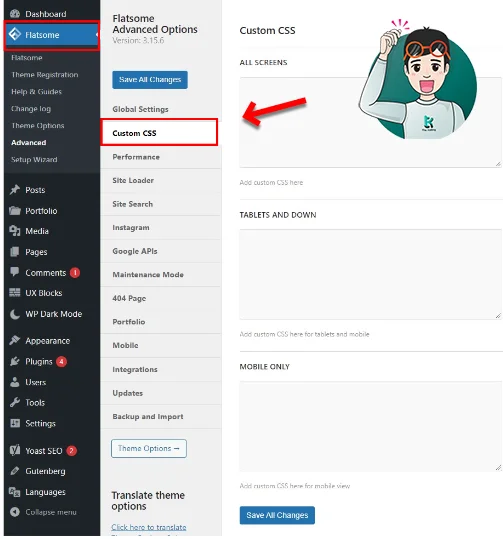
Task: Grab Mobile Only textarea resize handle
Action: coord(498,468)
